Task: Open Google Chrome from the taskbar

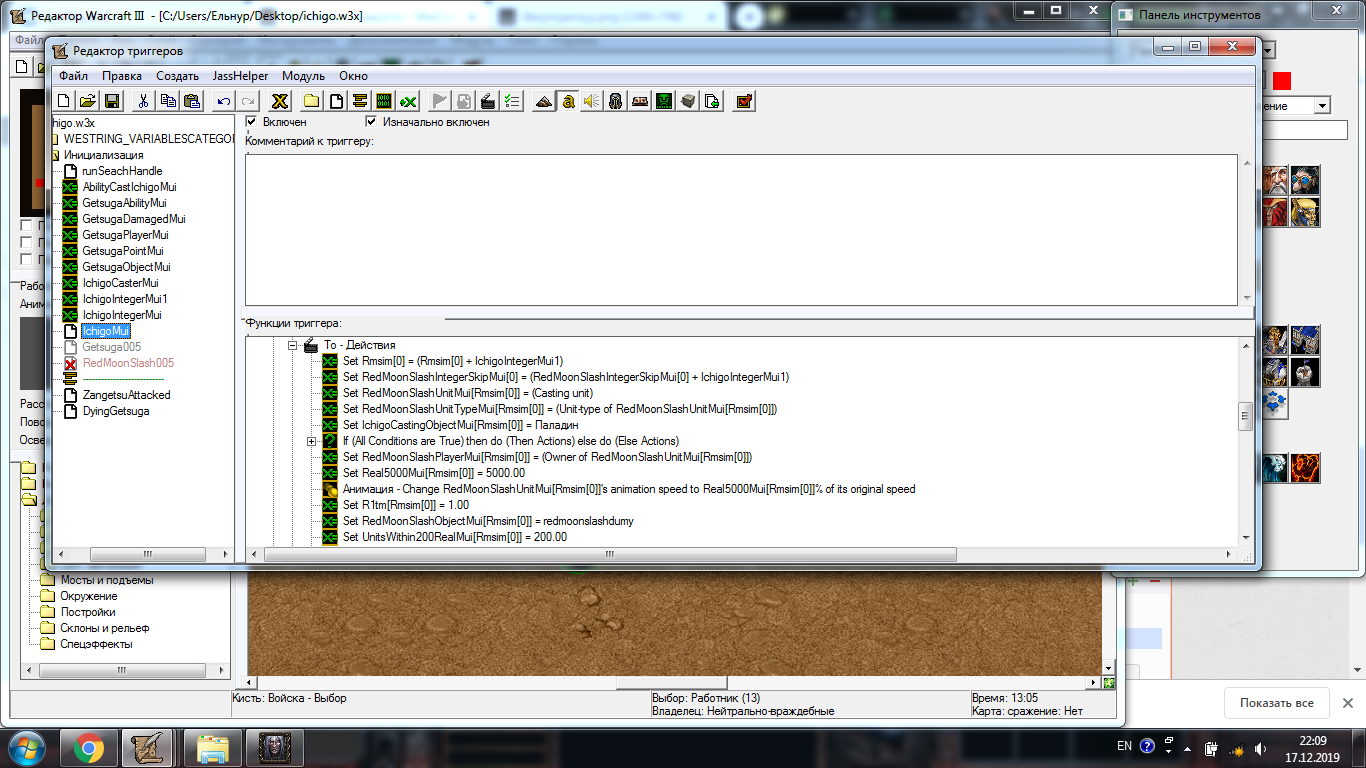Action: coord(88,747)
